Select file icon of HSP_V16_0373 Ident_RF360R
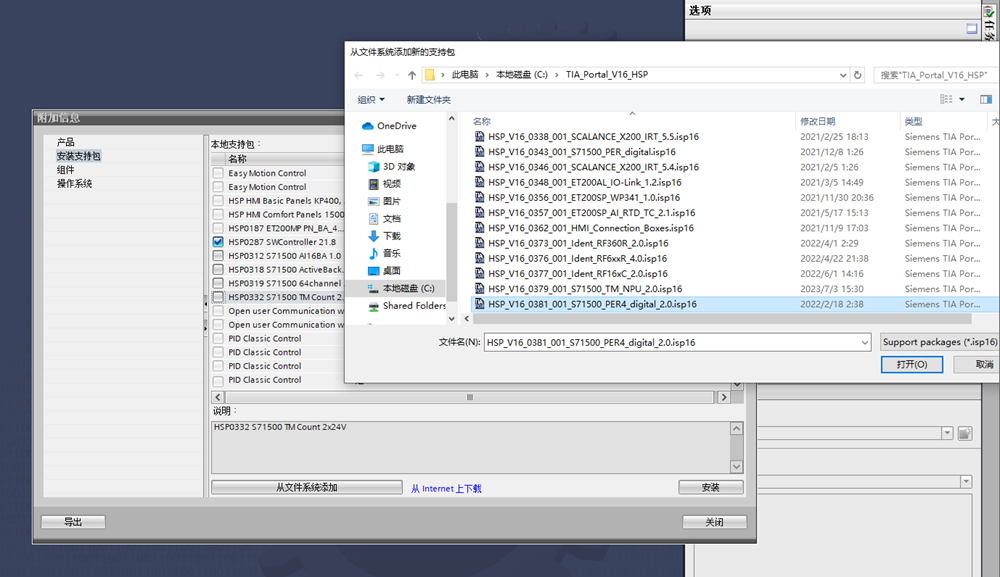1000x577 pixels. click(x=480, y=243)
